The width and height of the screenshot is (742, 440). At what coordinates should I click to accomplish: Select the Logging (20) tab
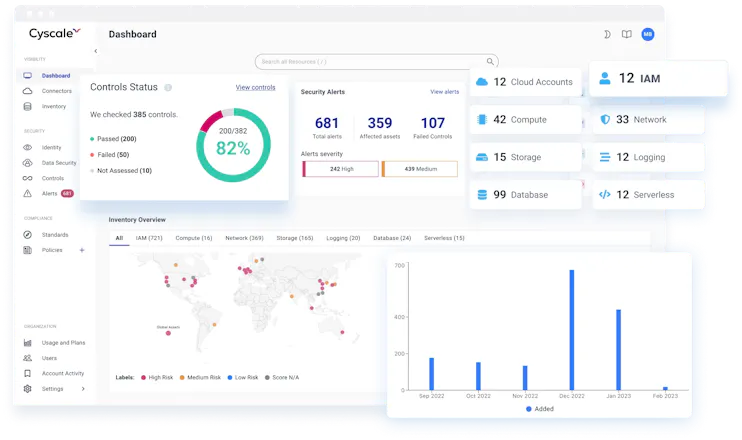(x=343, y=238)
